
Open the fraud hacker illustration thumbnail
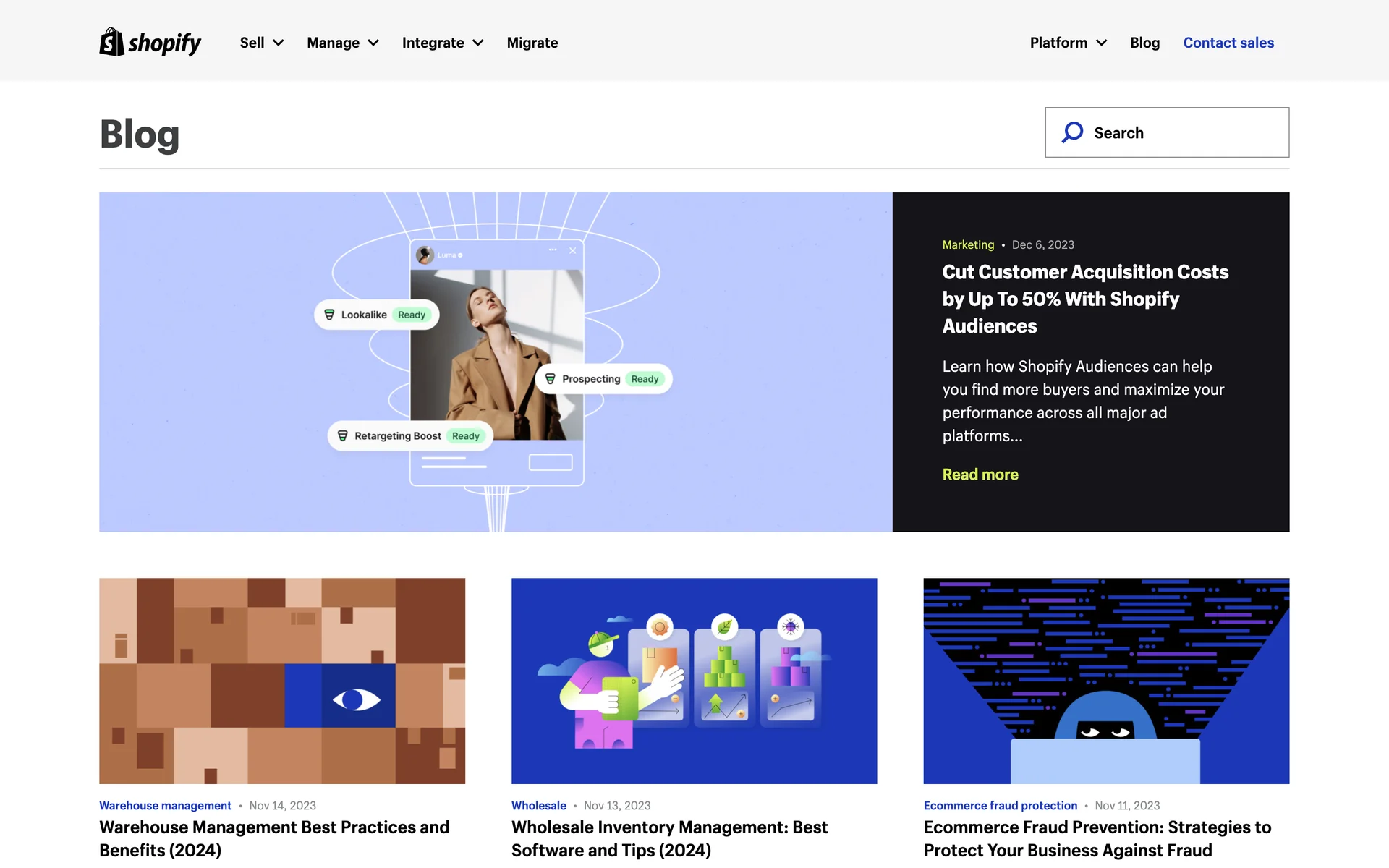point(1105,680)
